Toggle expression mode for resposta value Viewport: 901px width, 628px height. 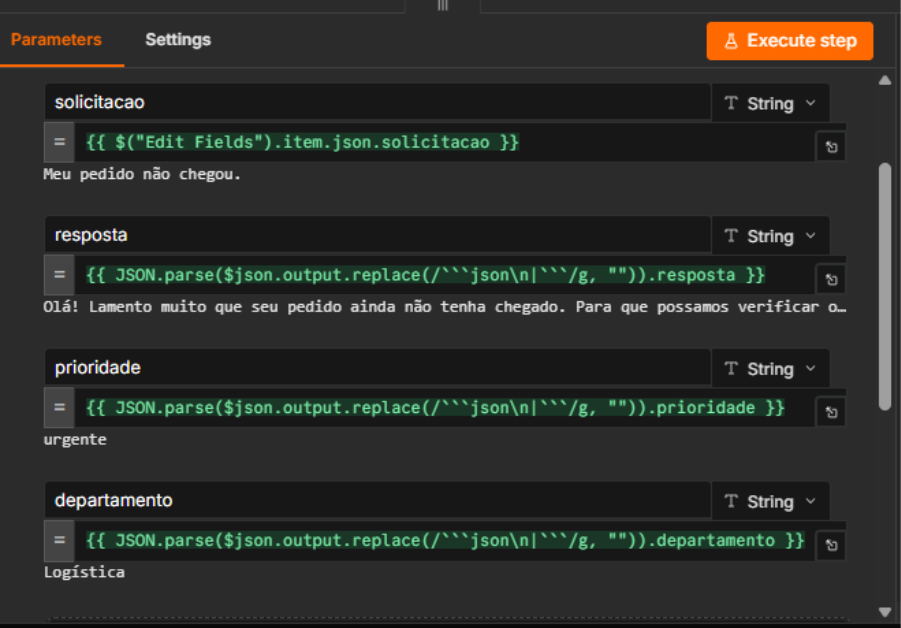pos(59,275)
